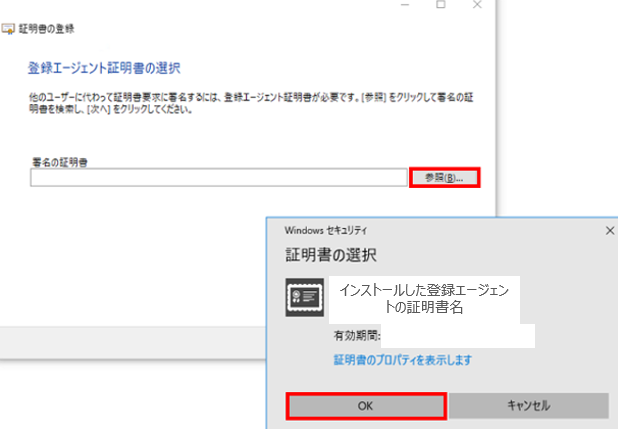
Task: Select the certificate icon in dialog
Action: [x=305, y=297]
